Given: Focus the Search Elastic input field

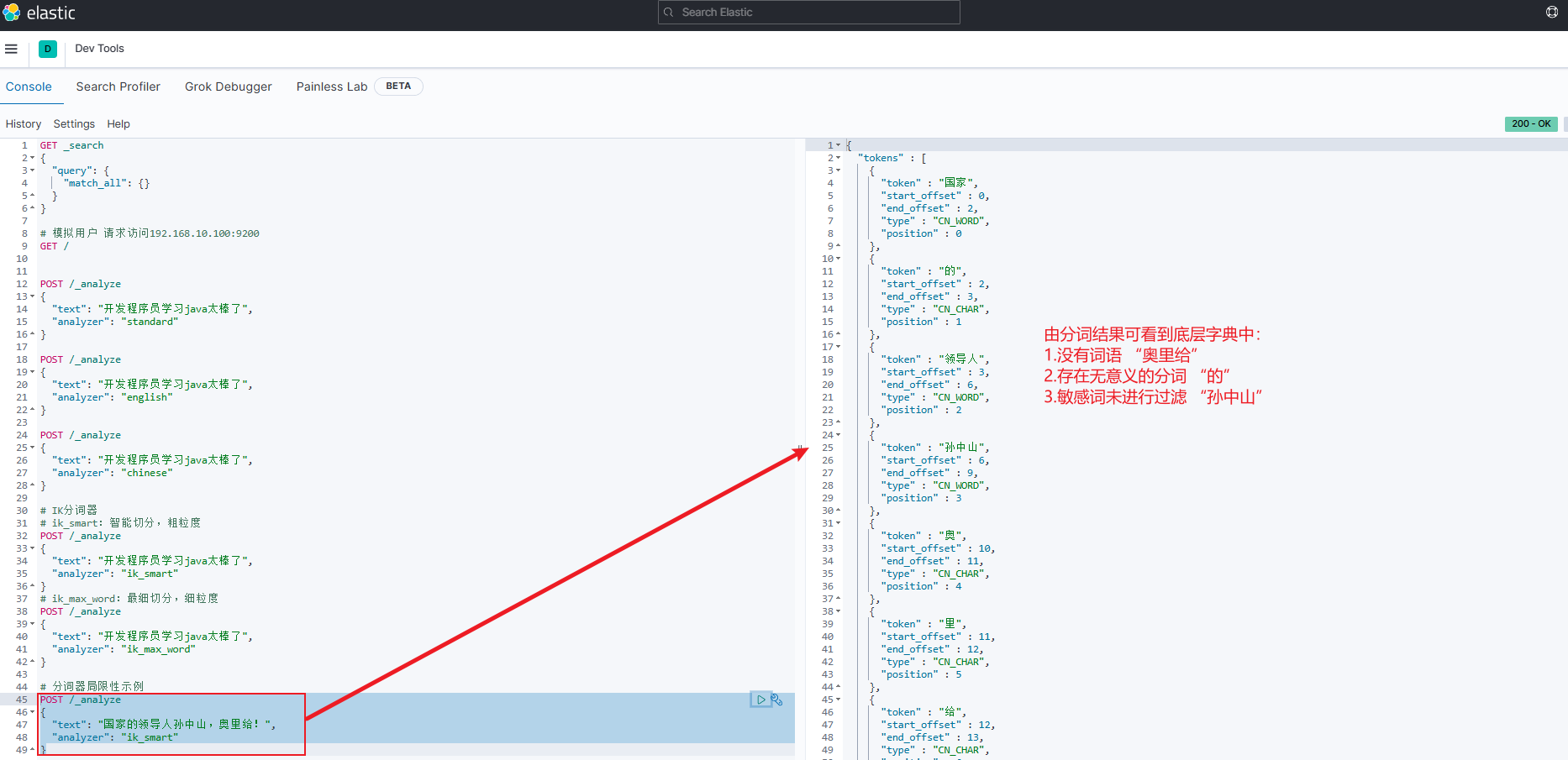Looking at the screenshot, I should point(808,12).
